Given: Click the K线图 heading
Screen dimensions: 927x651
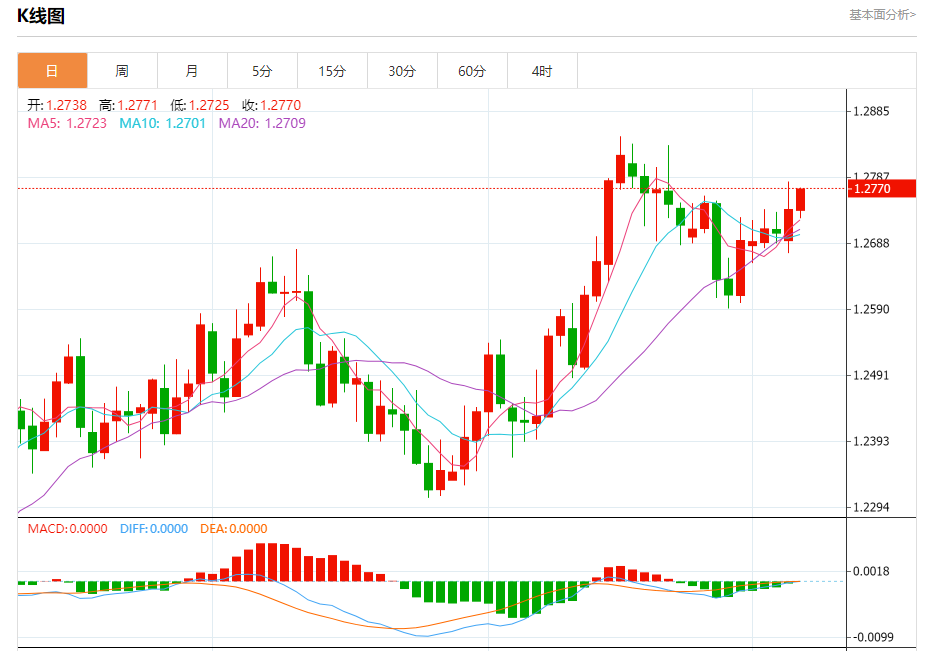Looking at the screenshot, I should 41,16.
